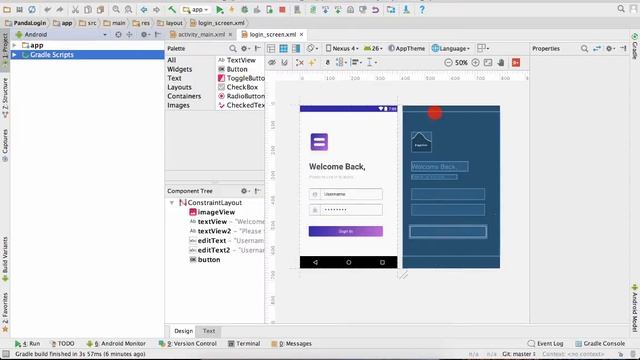Collapse ConstraintLayout in Component Tree
This screenshot has height=360, width=640.
(x=172, y=203)
